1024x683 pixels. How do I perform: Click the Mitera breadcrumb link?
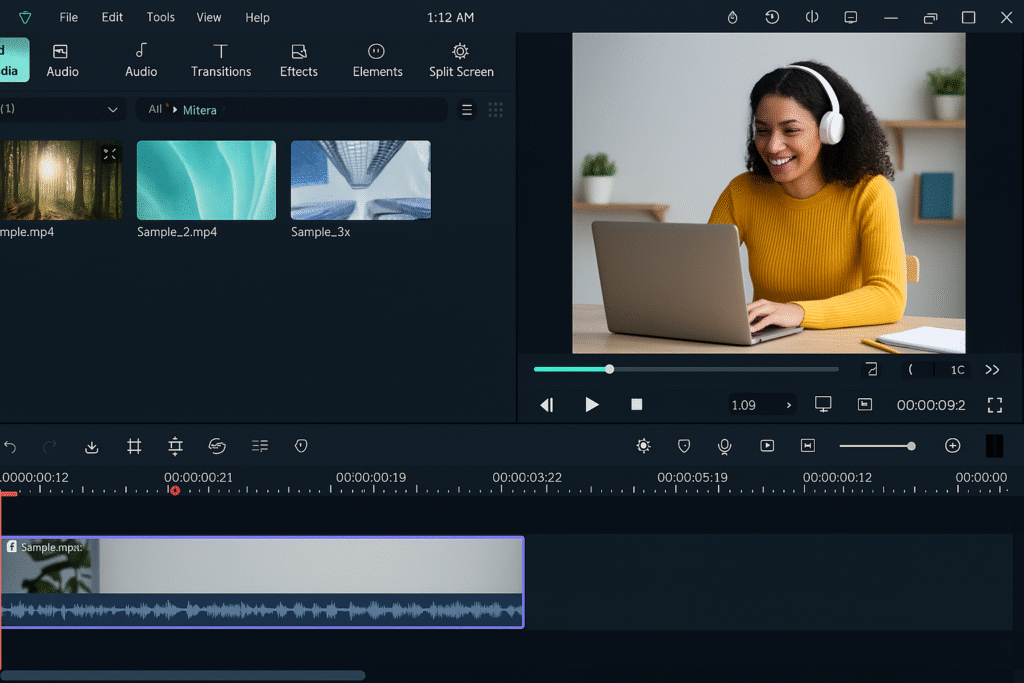pos(199,110)
